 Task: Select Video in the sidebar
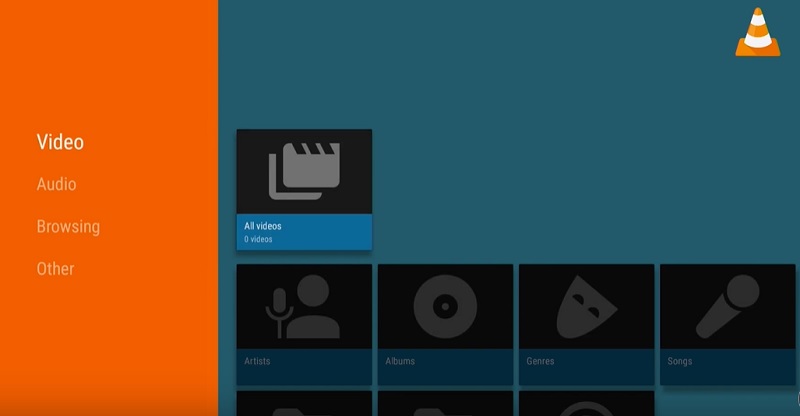[60, 142]
